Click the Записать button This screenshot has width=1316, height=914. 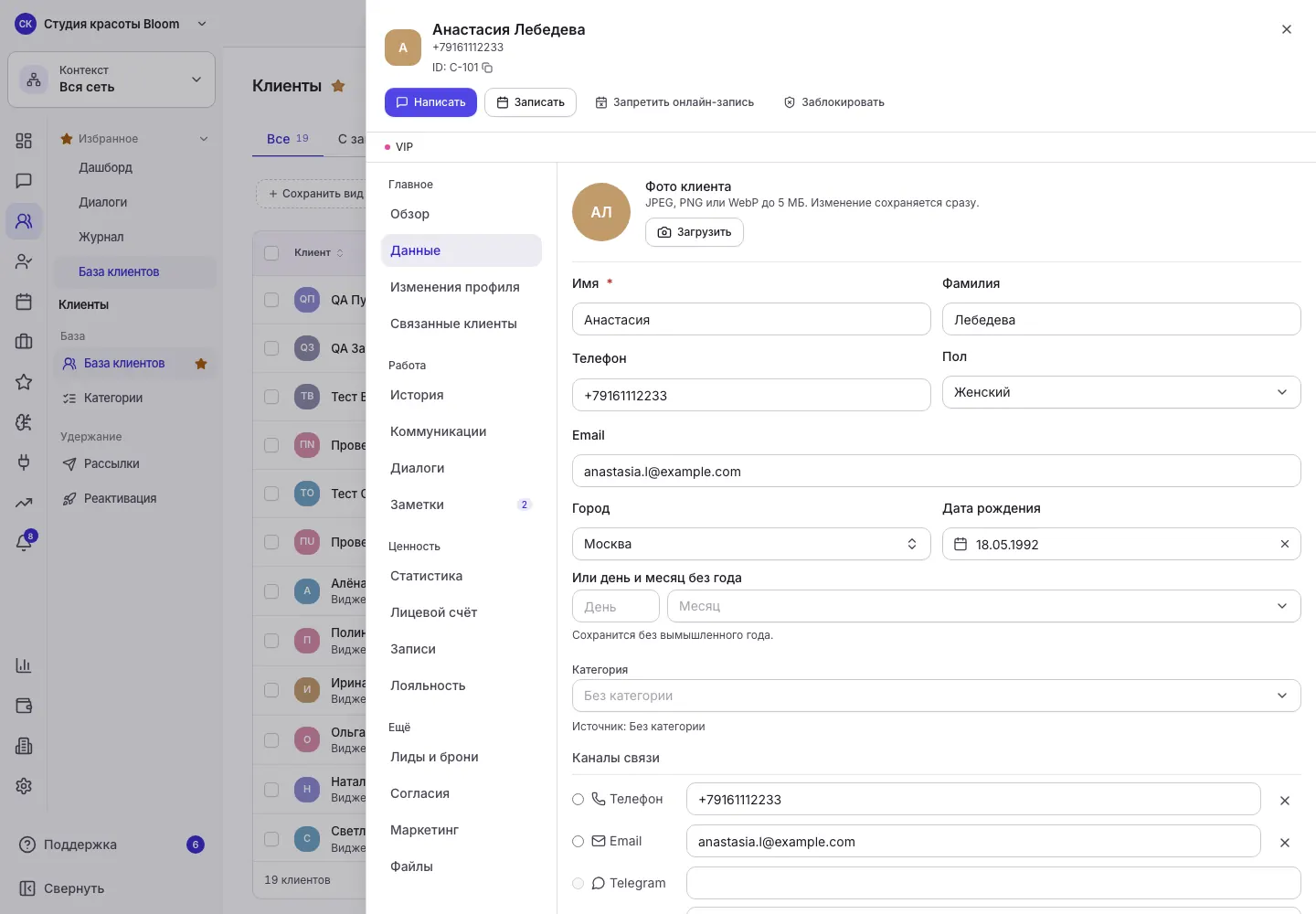pyautogui.click(x=530, y=102)
